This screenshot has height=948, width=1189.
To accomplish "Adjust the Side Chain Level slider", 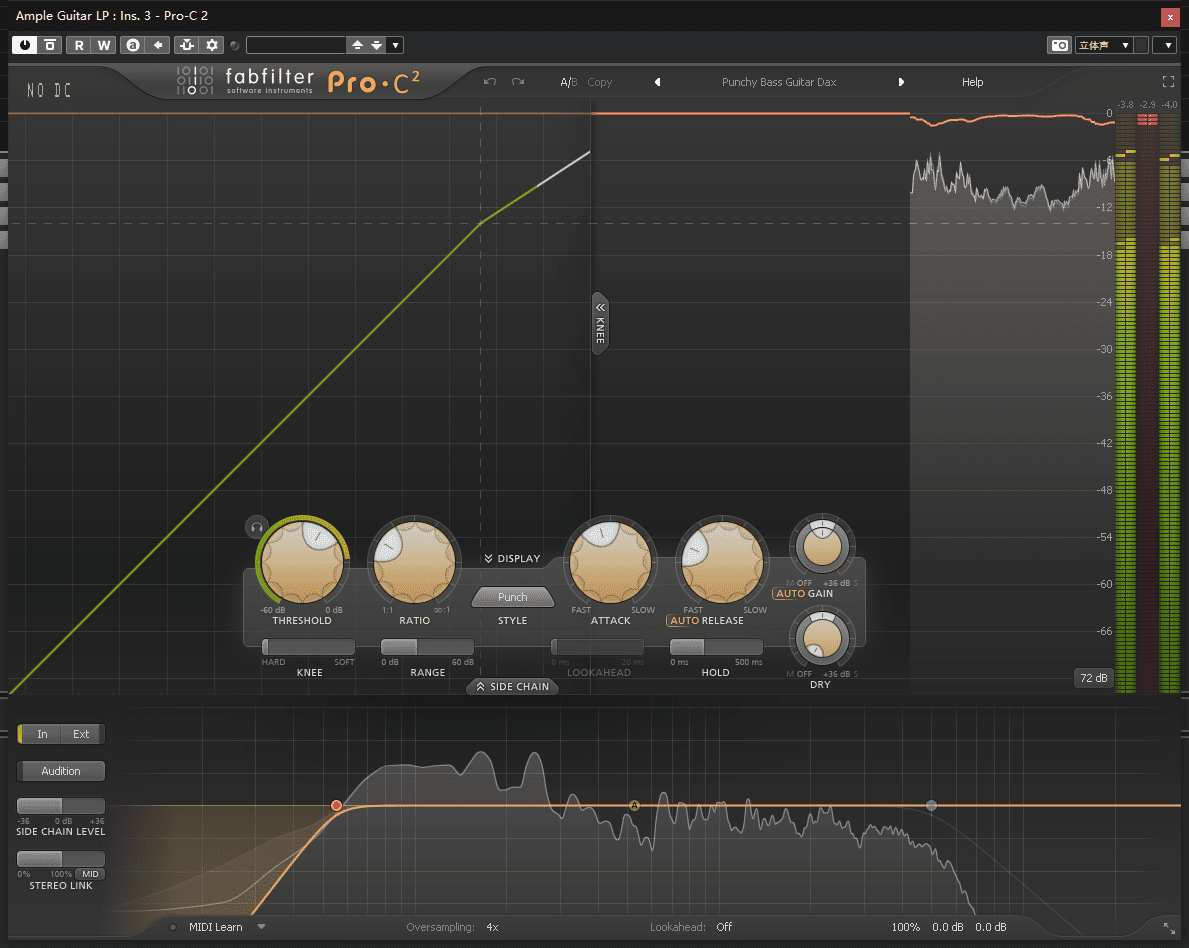I will click(x=61, y=805).
